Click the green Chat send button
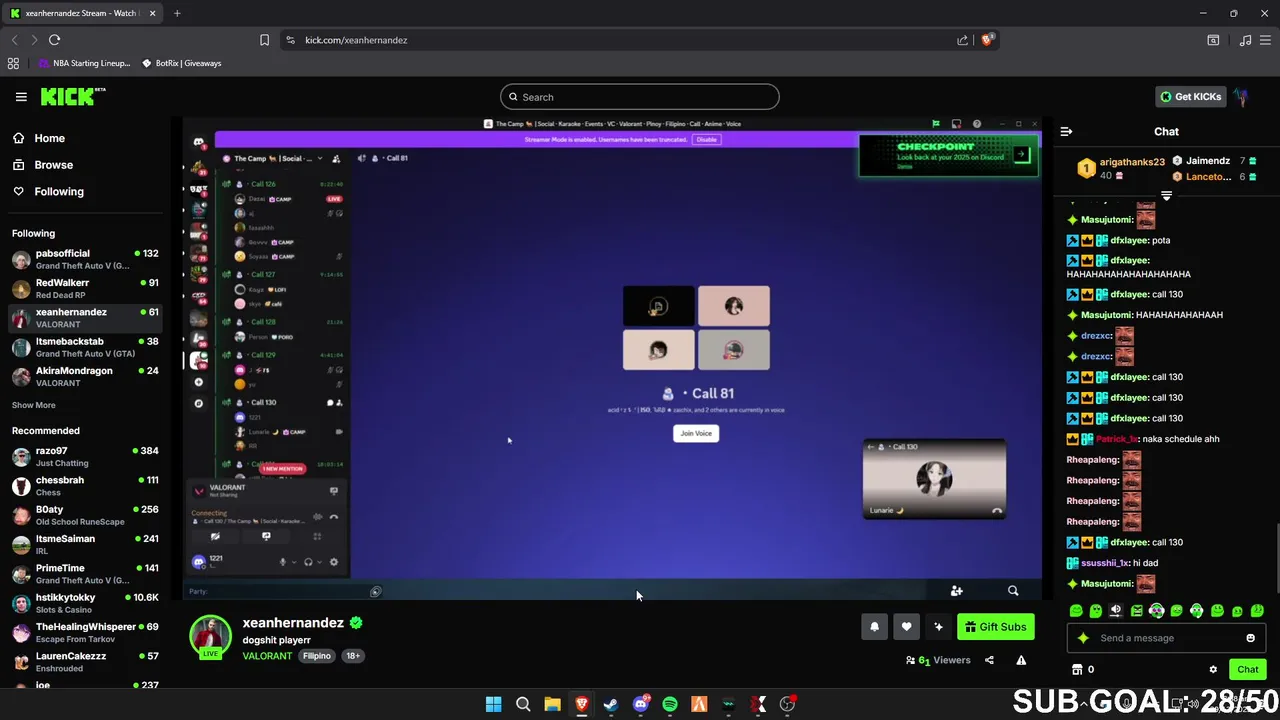 (x=1247, y=670)
